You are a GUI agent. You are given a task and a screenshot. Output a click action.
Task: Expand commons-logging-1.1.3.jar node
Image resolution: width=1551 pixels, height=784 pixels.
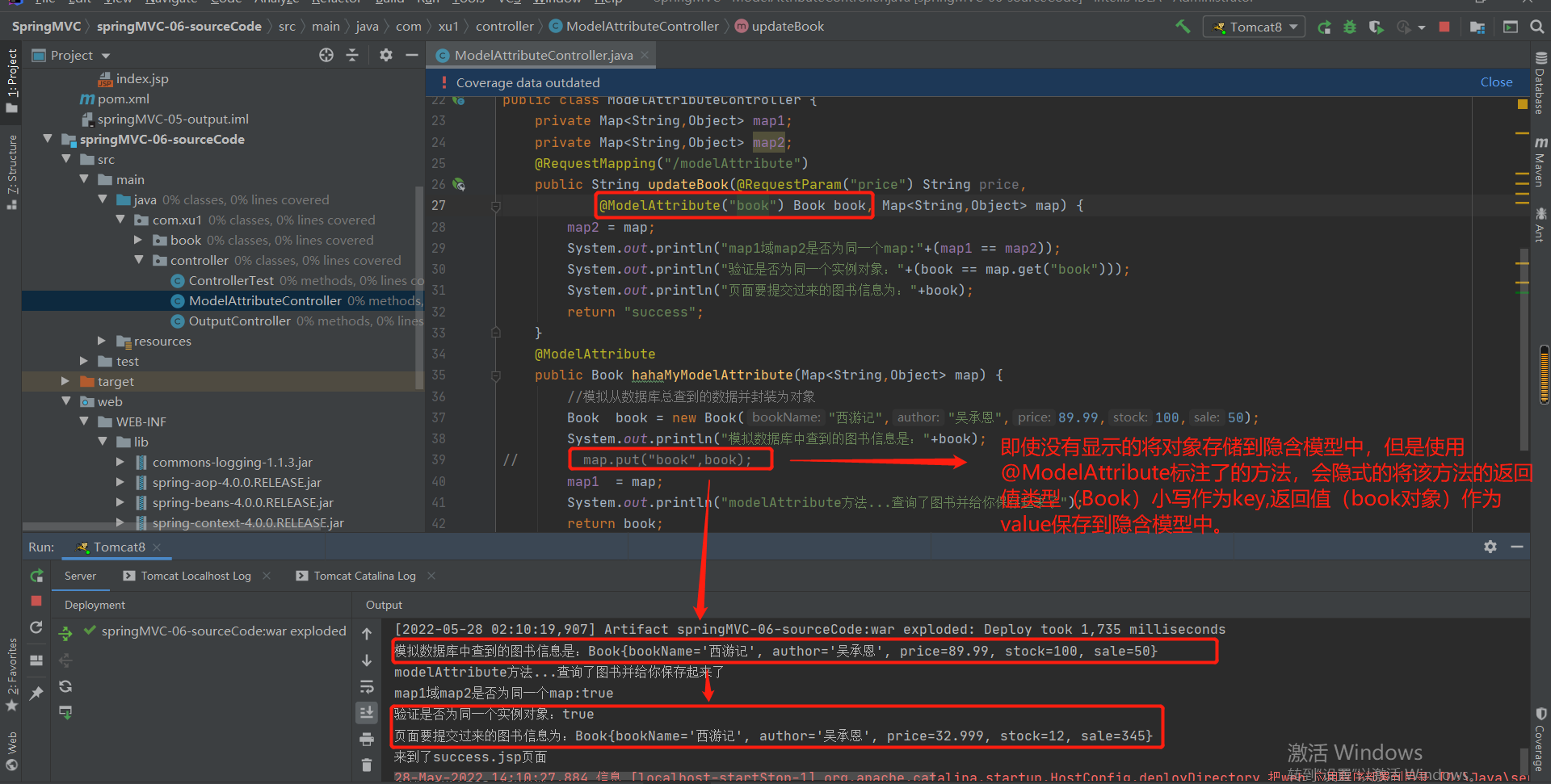click(120, 462)
